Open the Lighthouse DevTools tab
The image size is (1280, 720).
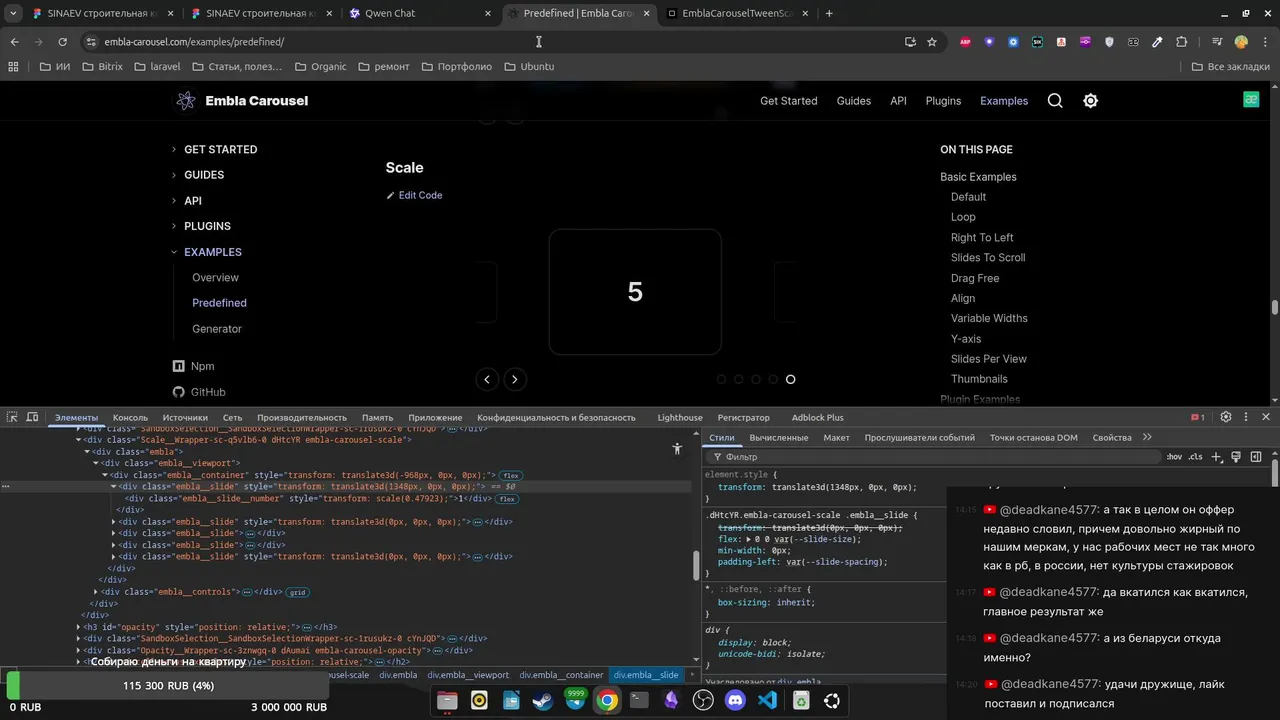point(680,417)
